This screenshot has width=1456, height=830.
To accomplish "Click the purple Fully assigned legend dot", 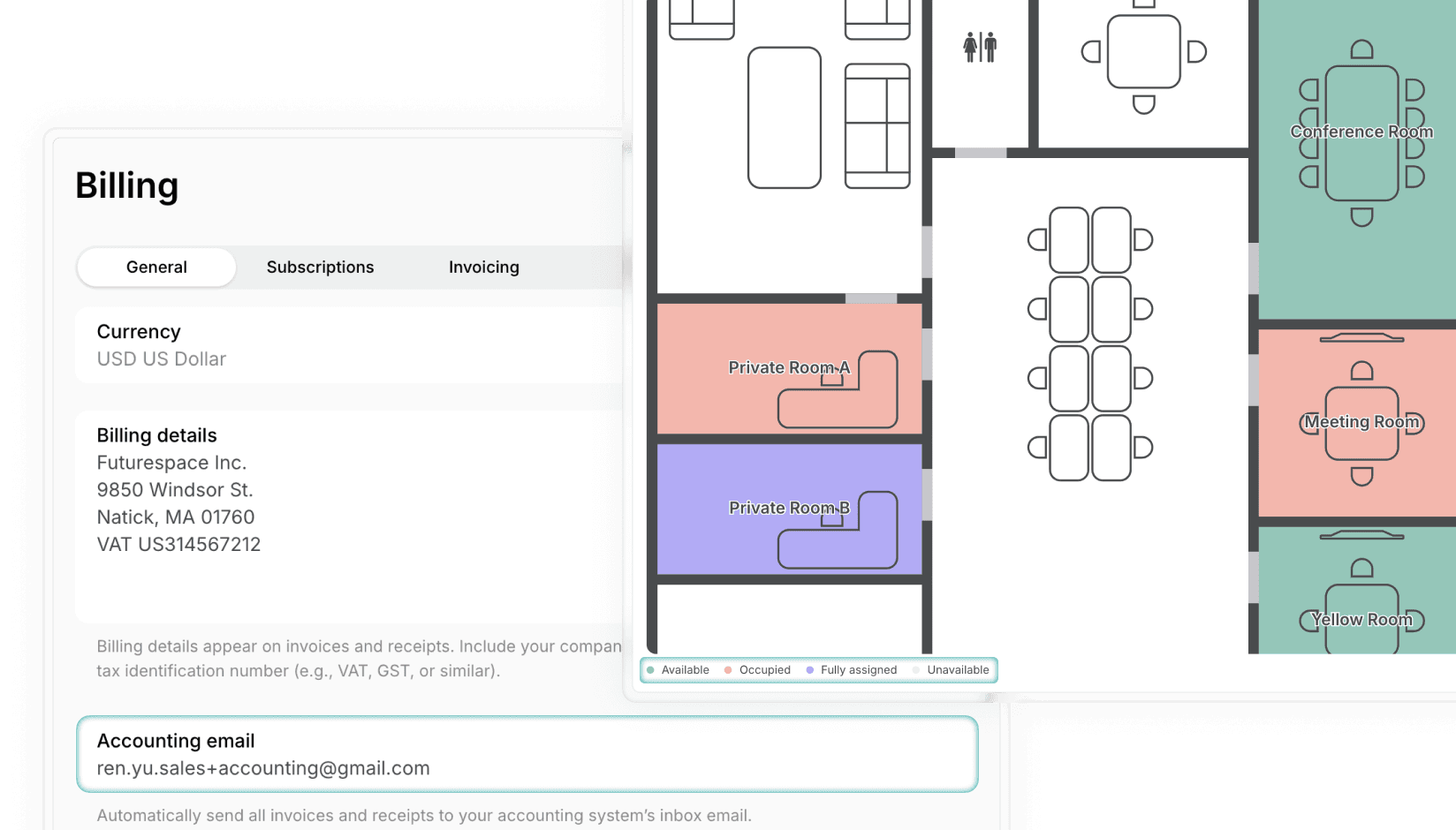I will (x=809, y=670).
